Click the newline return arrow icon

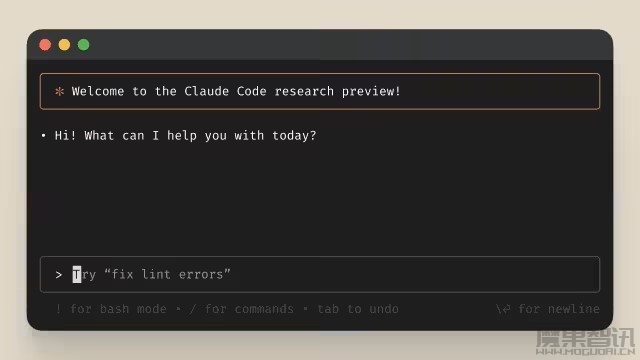[503, 309]
